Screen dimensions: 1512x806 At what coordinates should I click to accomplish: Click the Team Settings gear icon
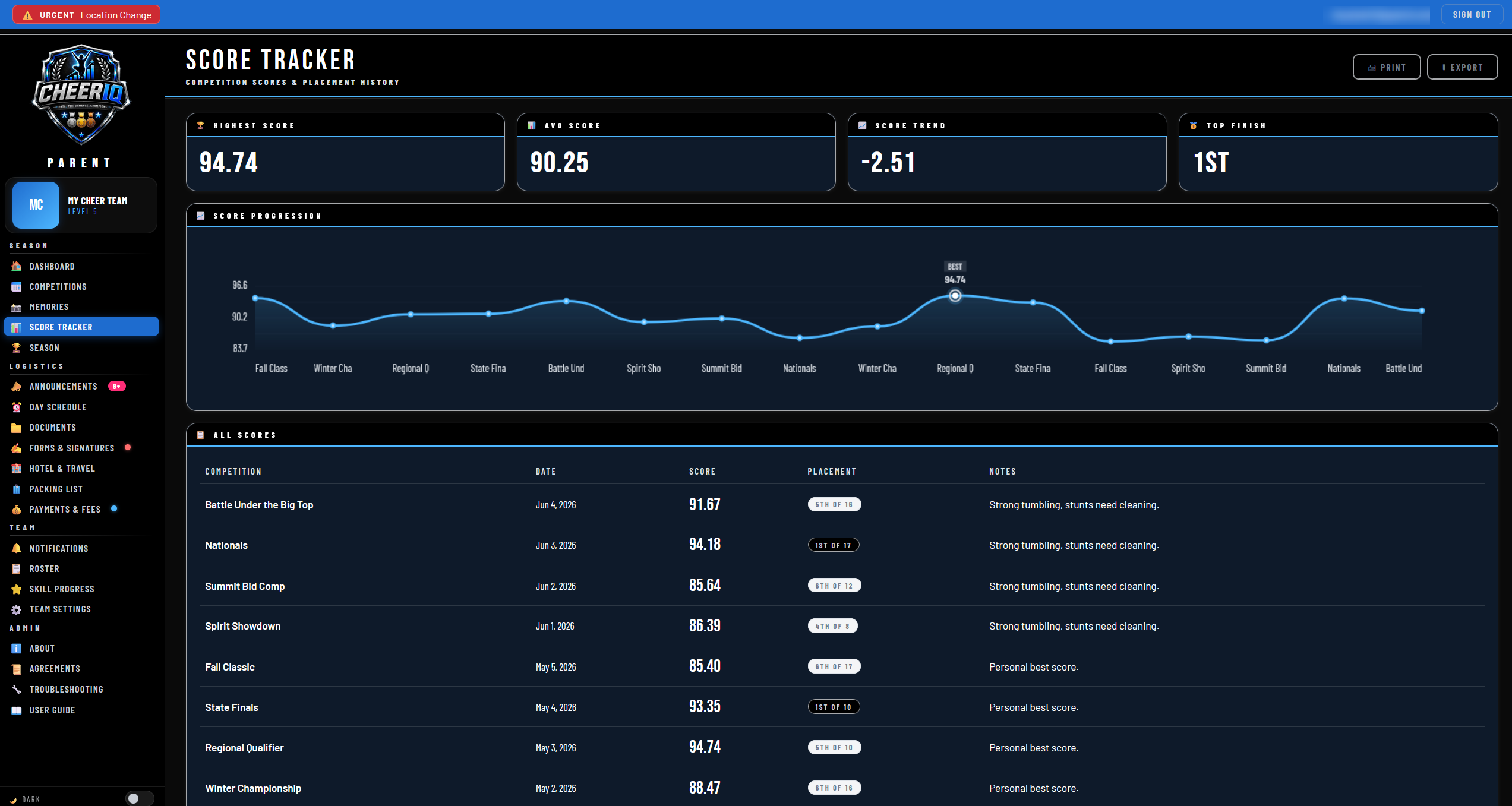pos(17,609)
